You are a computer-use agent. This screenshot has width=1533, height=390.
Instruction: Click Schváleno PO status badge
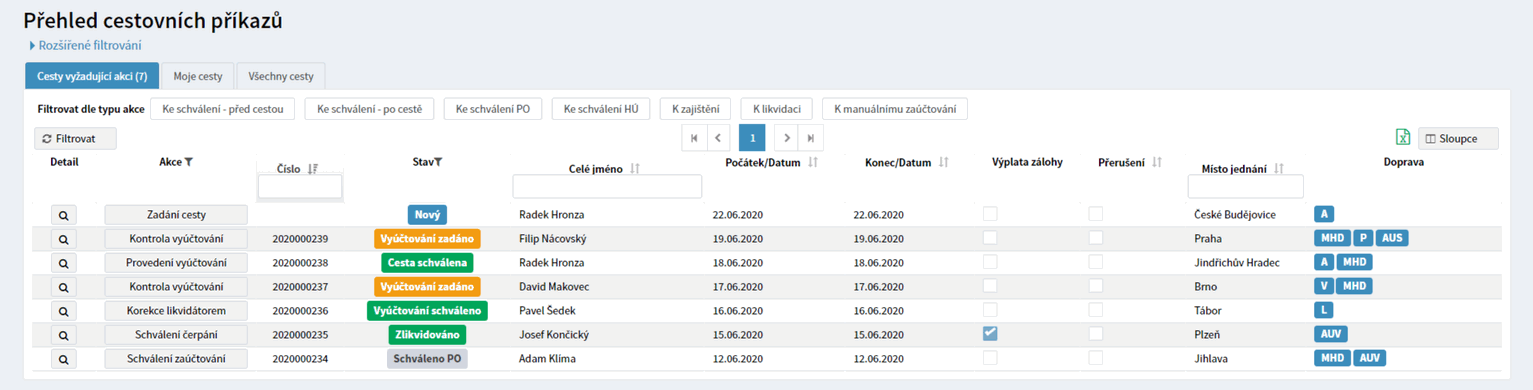coord(427,359)
